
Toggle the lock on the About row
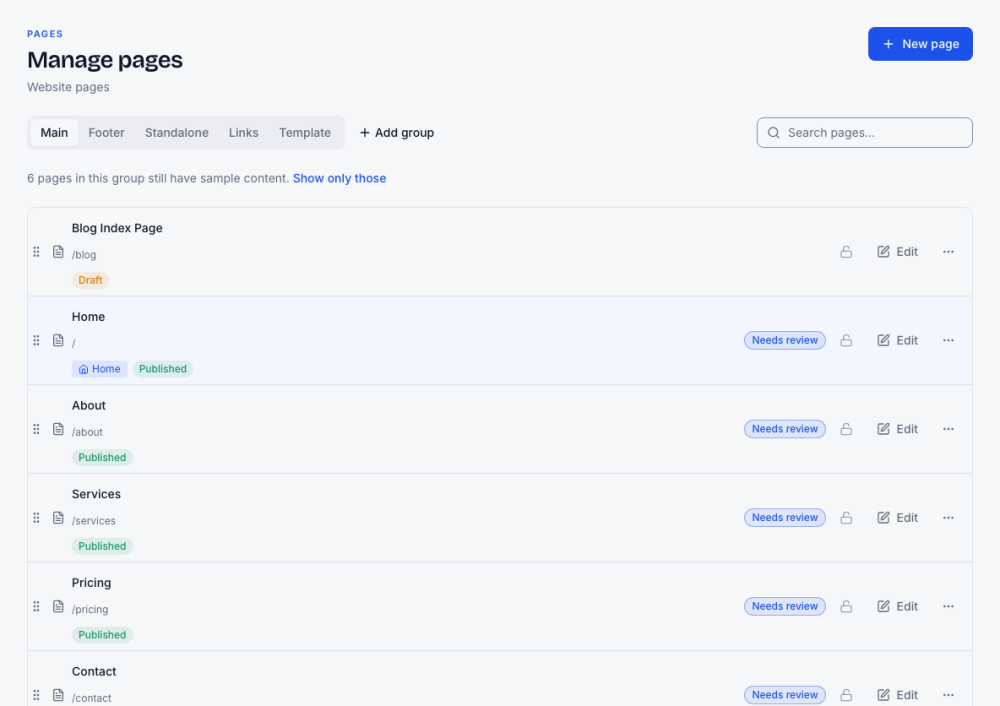[x=846, y=429]
